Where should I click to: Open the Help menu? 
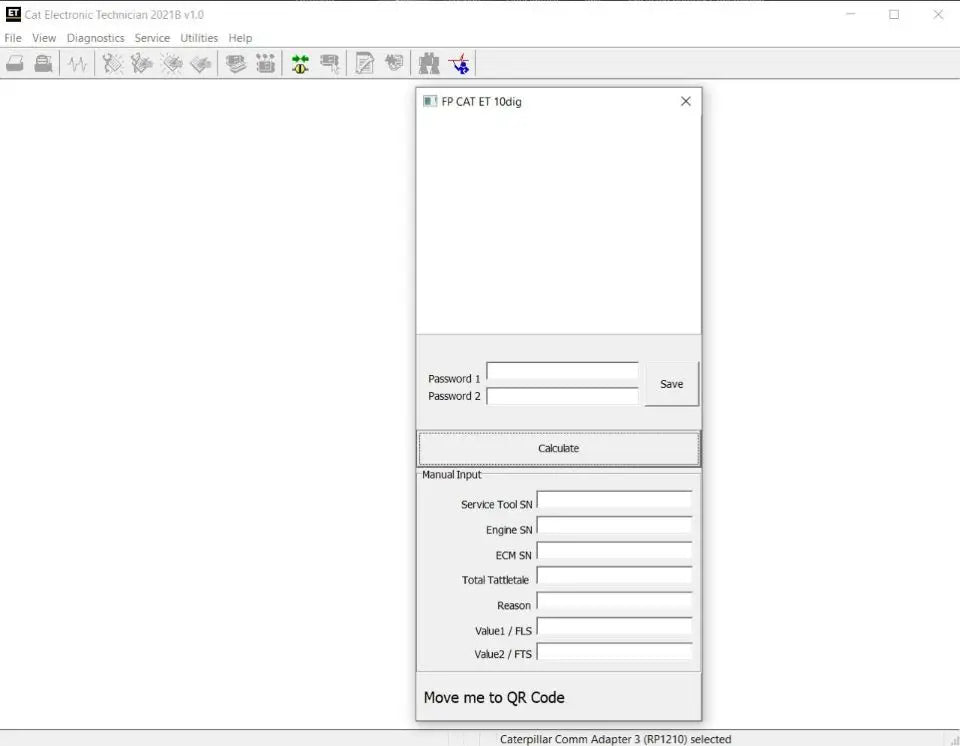click(240, 37)
